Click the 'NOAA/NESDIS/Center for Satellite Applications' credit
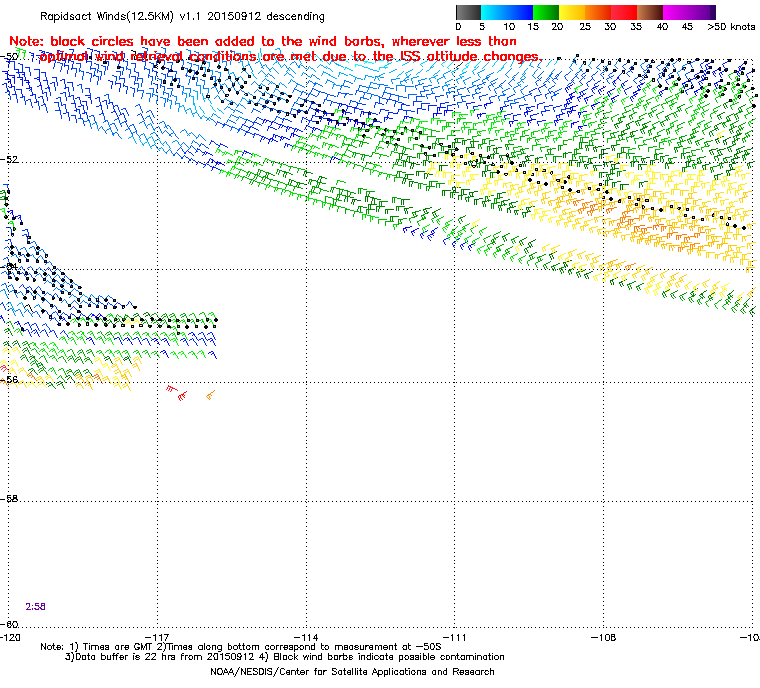 click(x=352, y=672)
